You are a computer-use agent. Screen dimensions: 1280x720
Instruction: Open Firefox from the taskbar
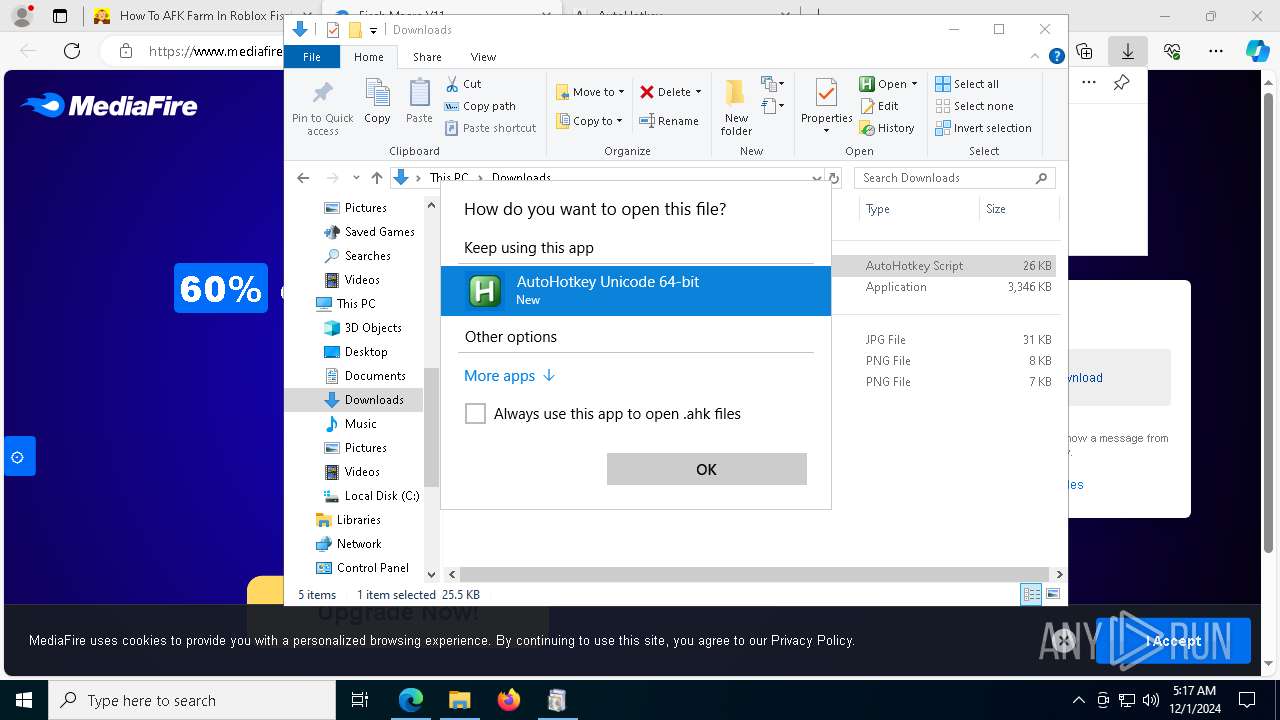[x=508, y=700]
